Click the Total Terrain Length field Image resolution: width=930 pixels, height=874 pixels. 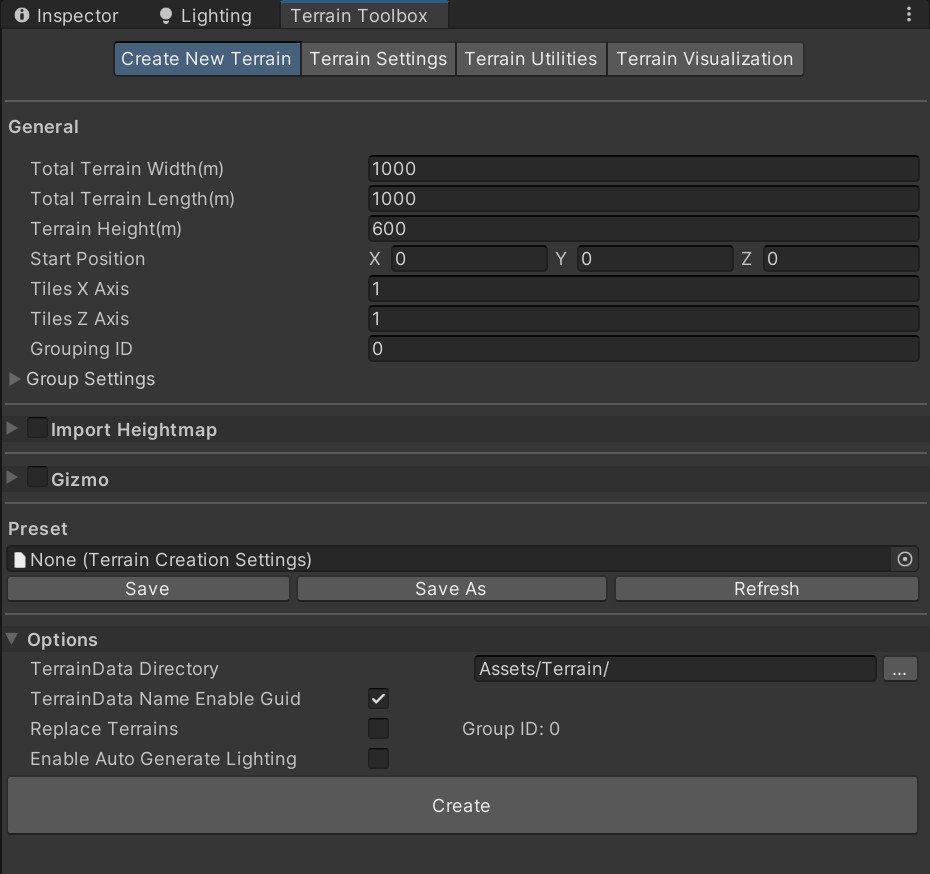644,199
